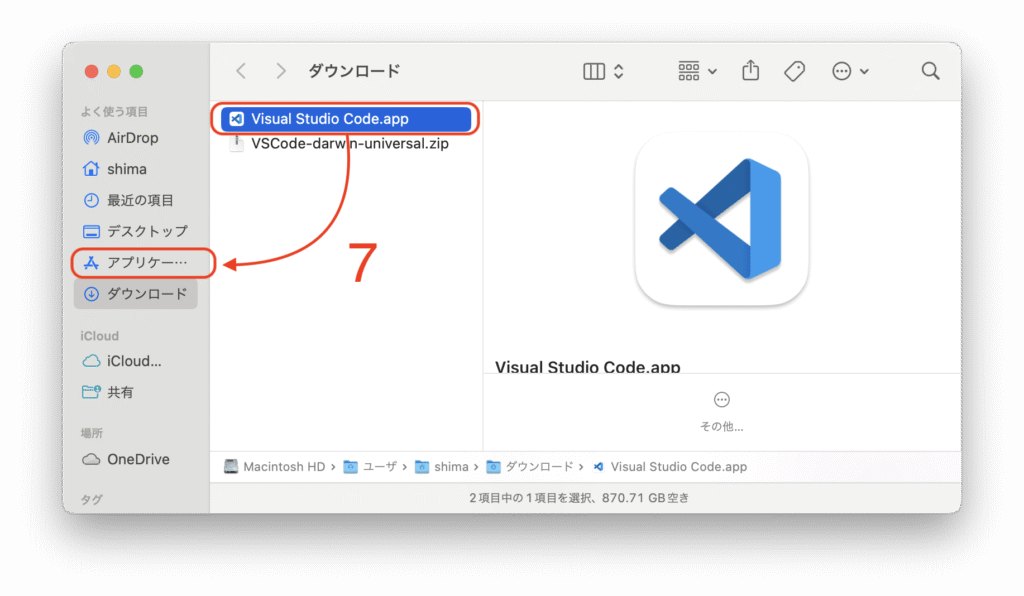The width and height of the screenshot is (1024, 596).
Task: Click the clock icon beside 最近の項目
Action: [91, 200]
